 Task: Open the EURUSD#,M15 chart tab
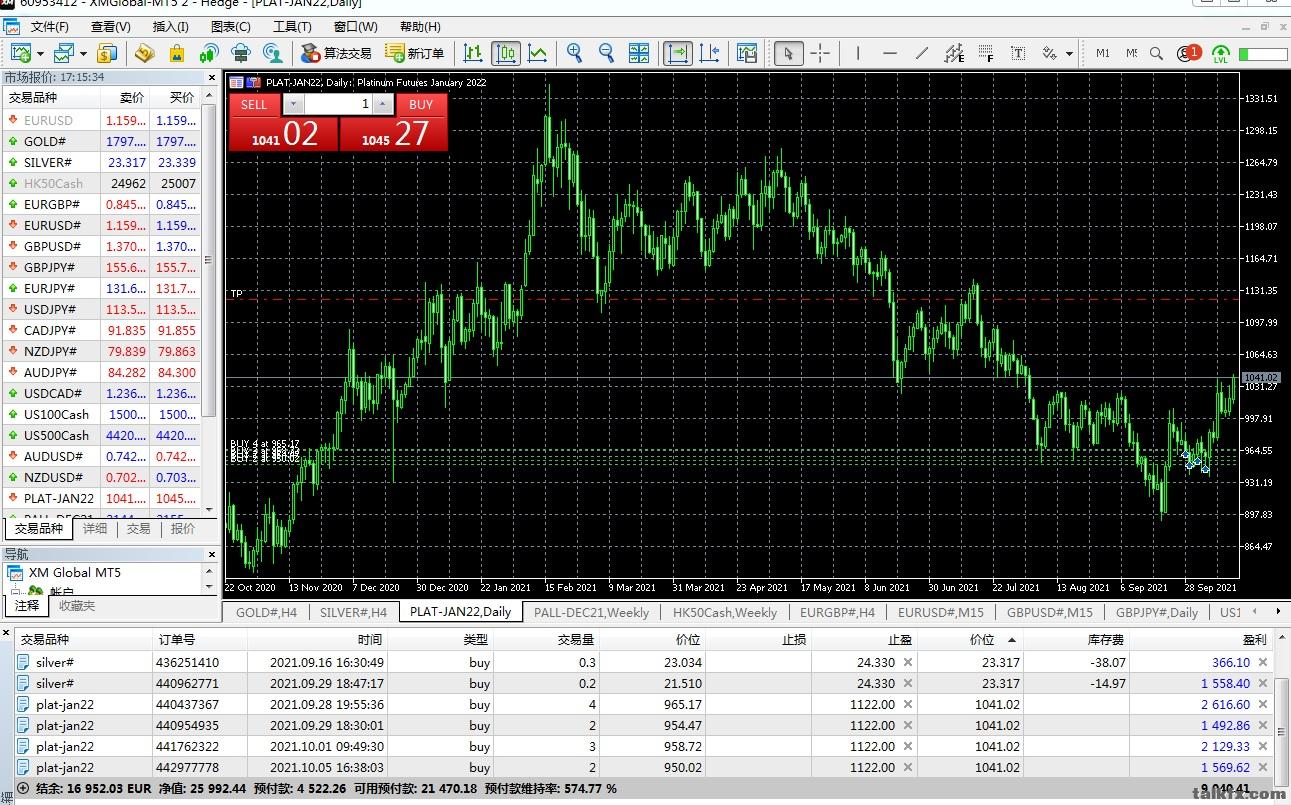pos(941,612)
